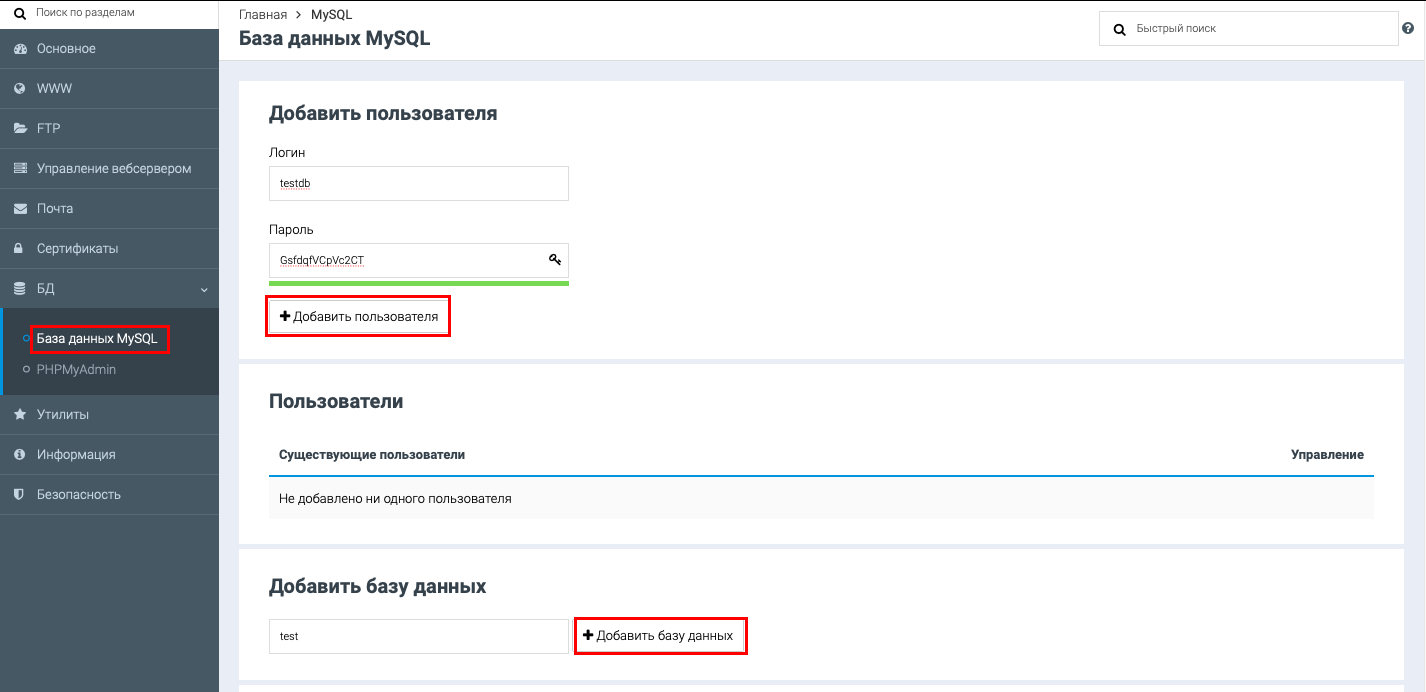Click the envelope icon beside Почта

click(19, 209)
